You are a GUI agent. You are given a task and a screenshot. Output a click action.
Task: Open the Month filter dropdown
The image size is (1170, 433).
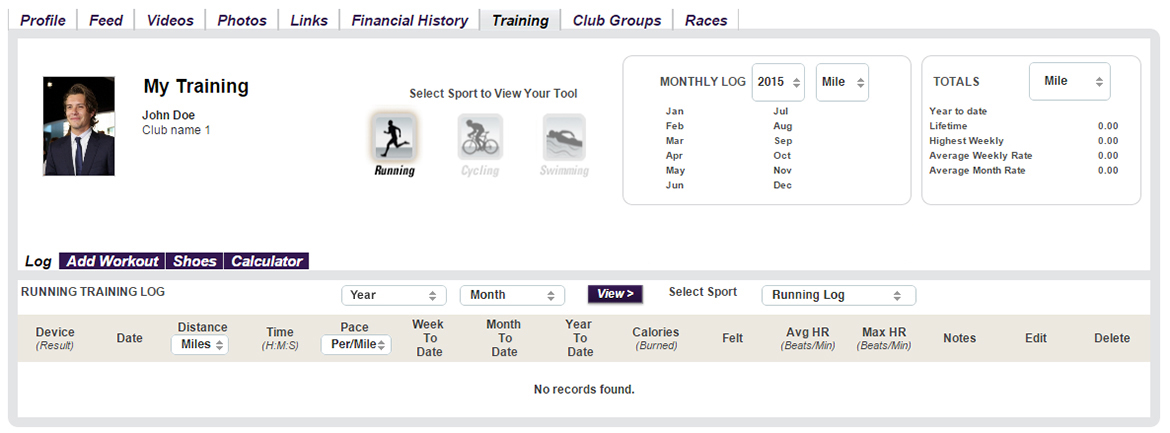tap(512, 295)
